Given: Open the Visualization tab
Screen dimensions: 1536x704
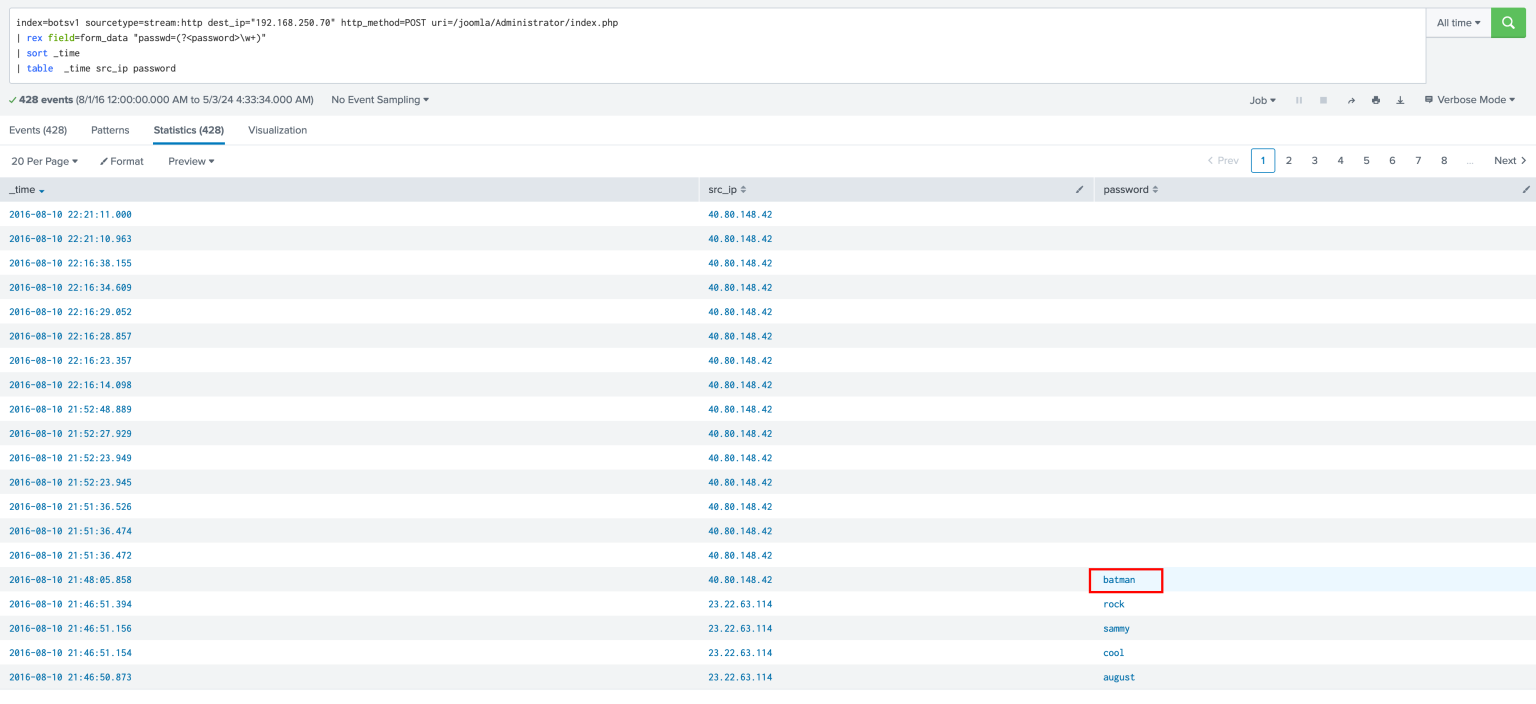Looking at the screenshot, I should click(277, 130).
